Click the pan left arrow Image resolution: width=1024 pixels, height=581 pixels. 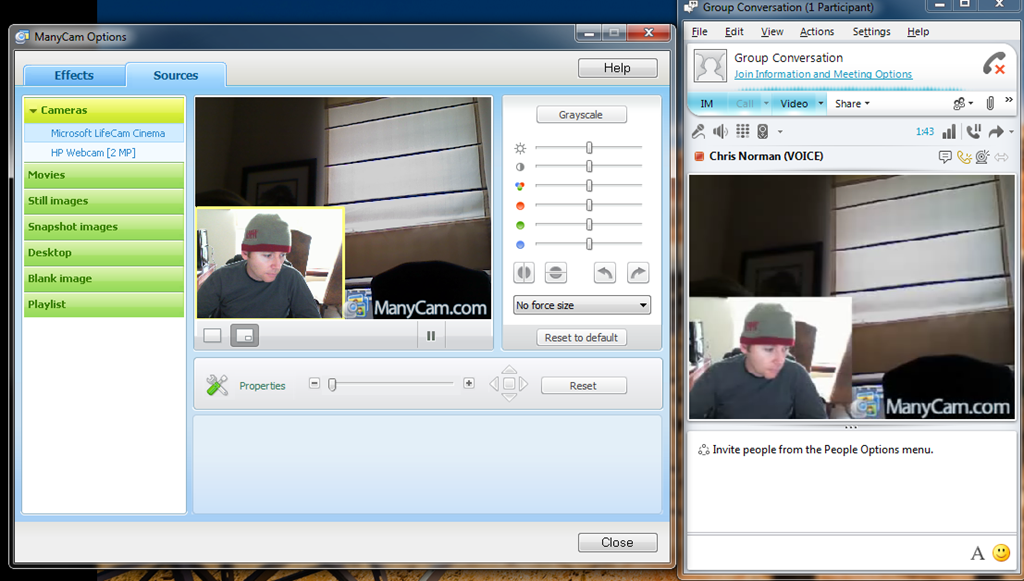click(x=495, y=384)
